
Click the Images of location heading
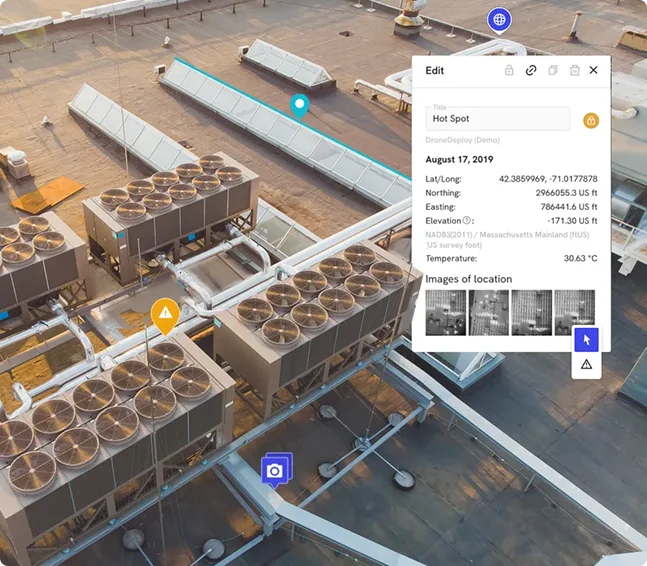tap(469, 279)
